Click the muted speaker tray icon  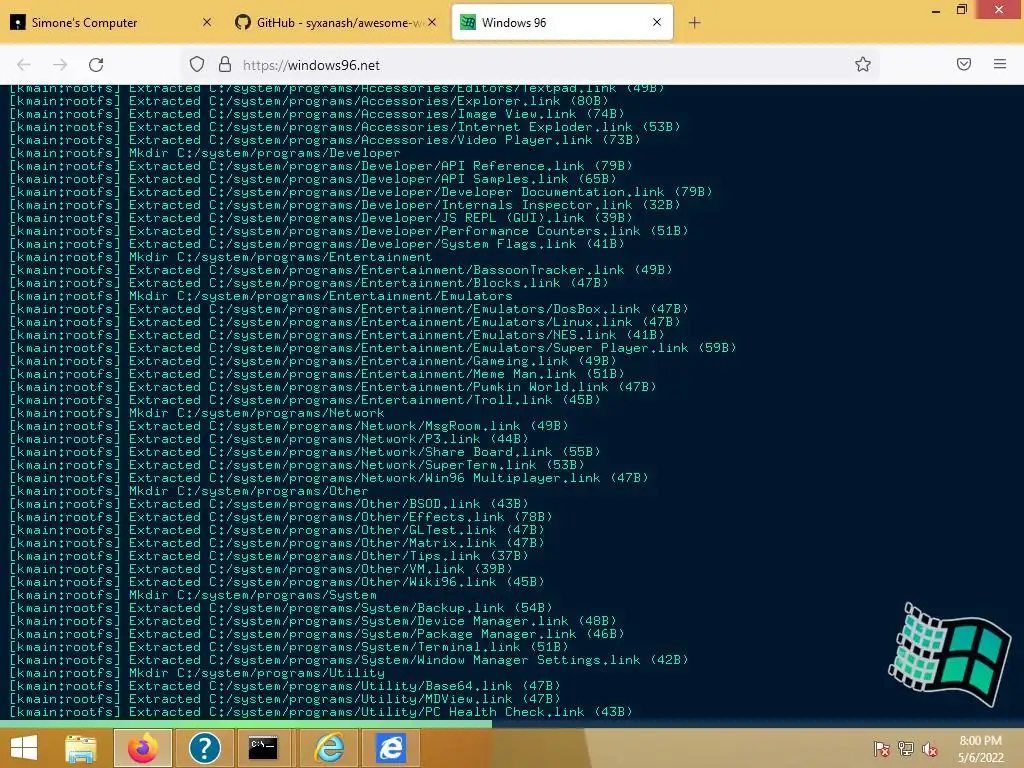929,749
